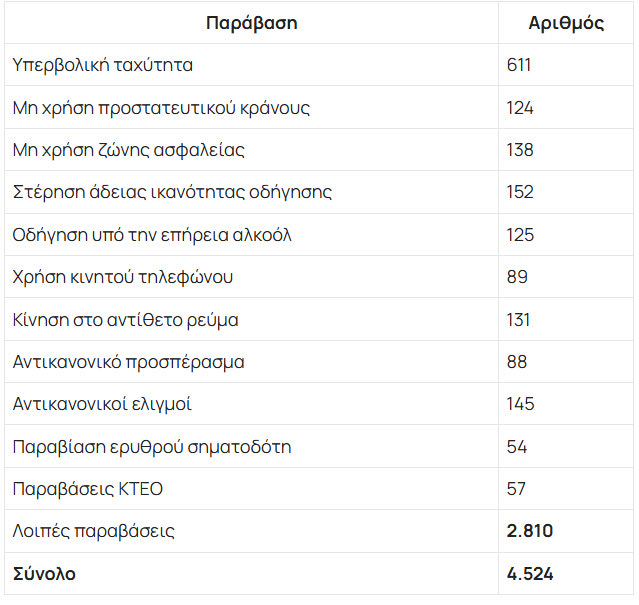The image size is (639, 605).
Task: Select "Παραβάσεις ΚΤΕΟ" cell
Action: click(x=87, y=489)
